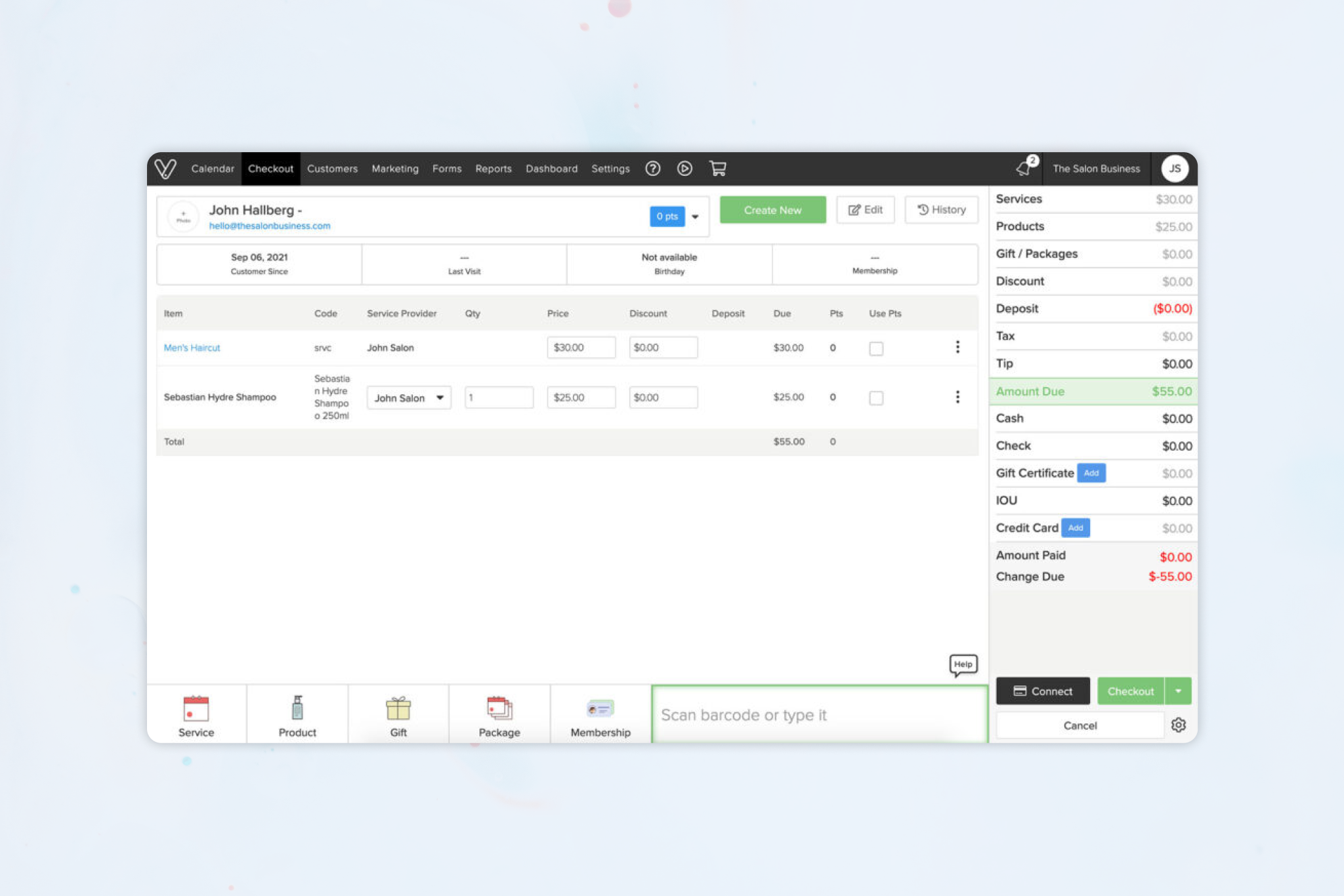This screenshot has width=1344, height=896.
Task: Open the shopping cart icon
Action: point(717,169)
